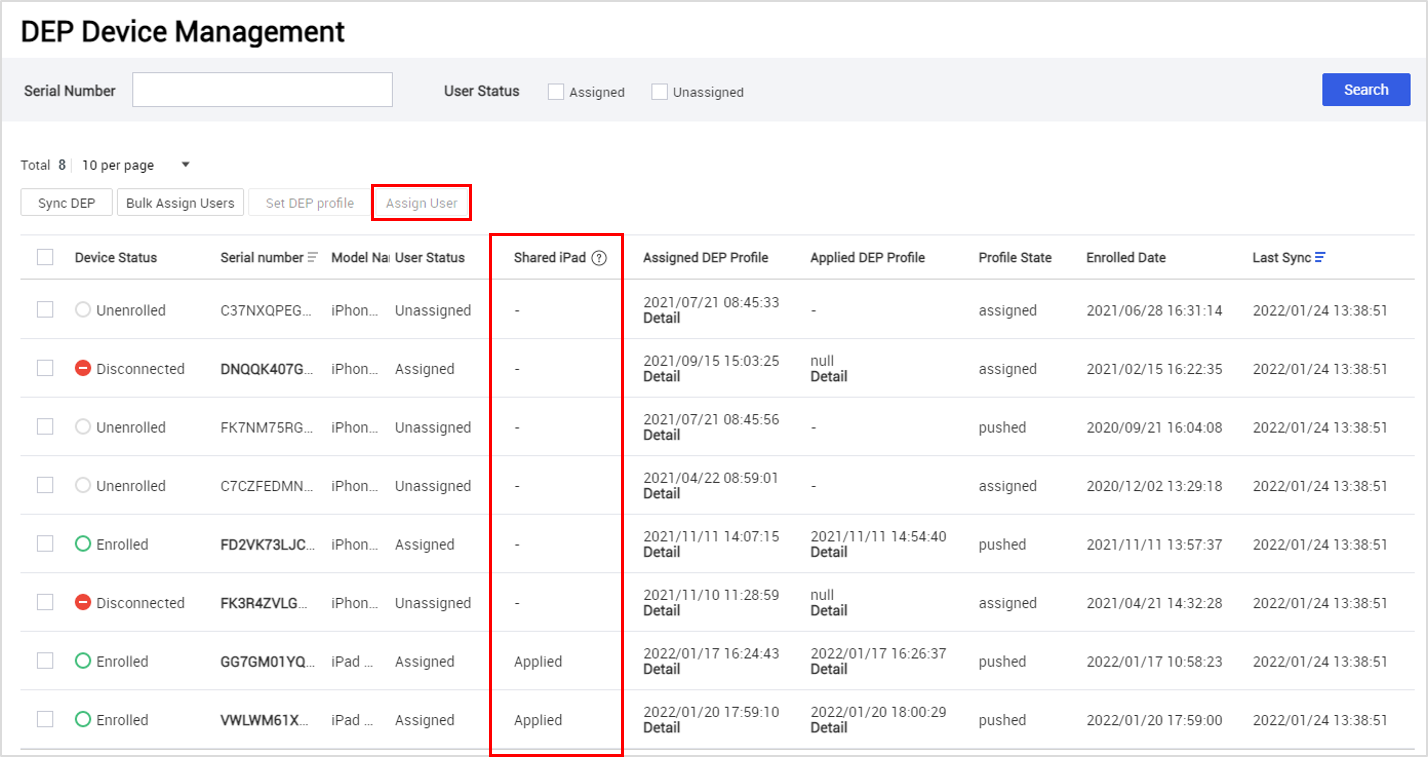Open the Shared iPad help tooltip

point(597,257)
